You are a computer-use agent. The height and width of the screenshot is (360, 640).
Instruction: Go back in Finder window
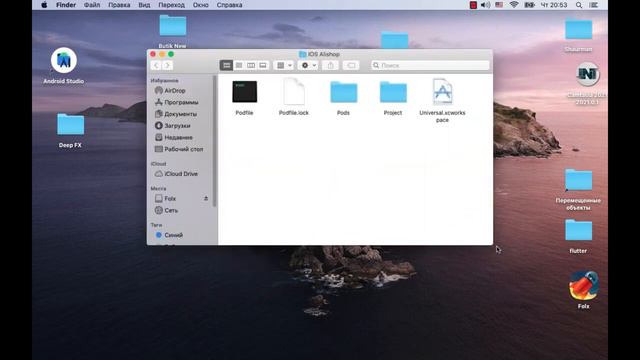[156, 65]
